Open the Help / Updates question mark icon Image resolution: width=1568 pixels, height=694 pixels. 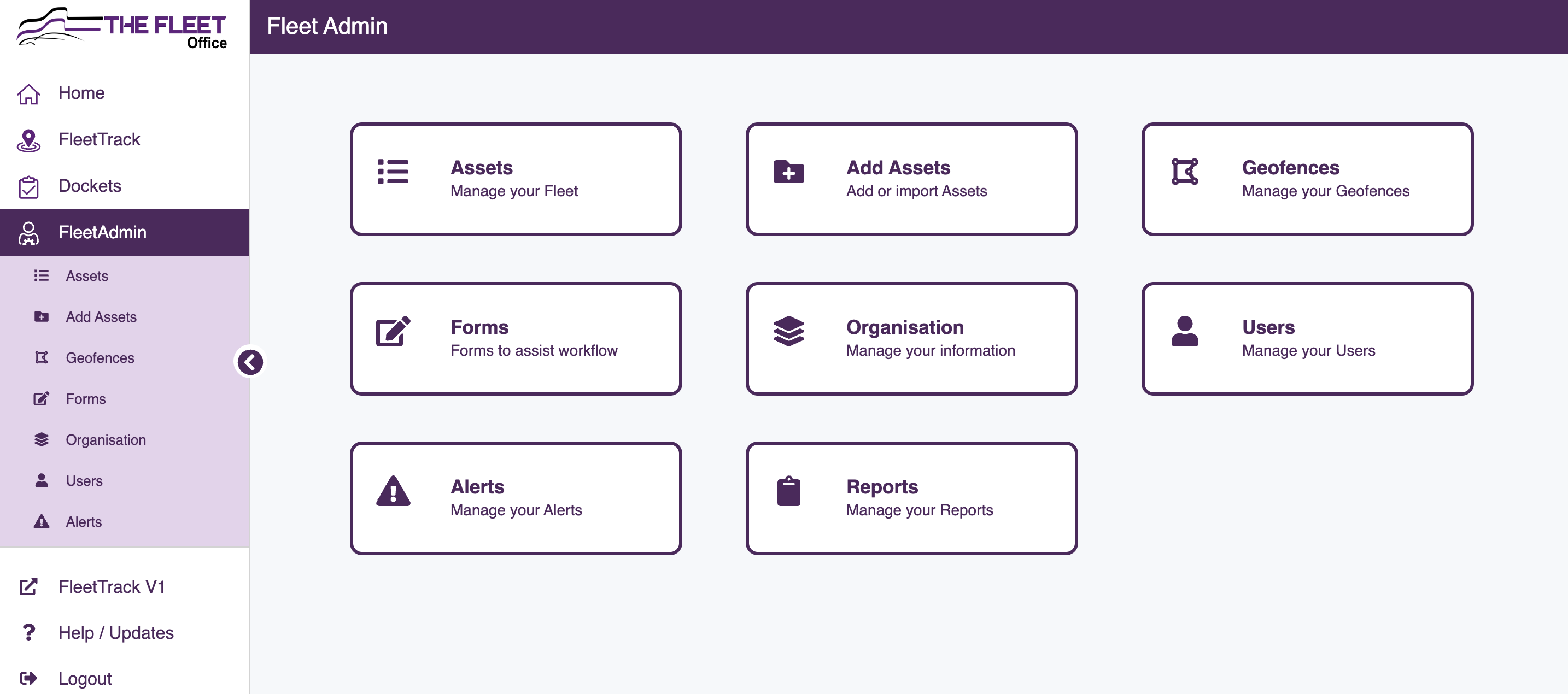(28, 633)
